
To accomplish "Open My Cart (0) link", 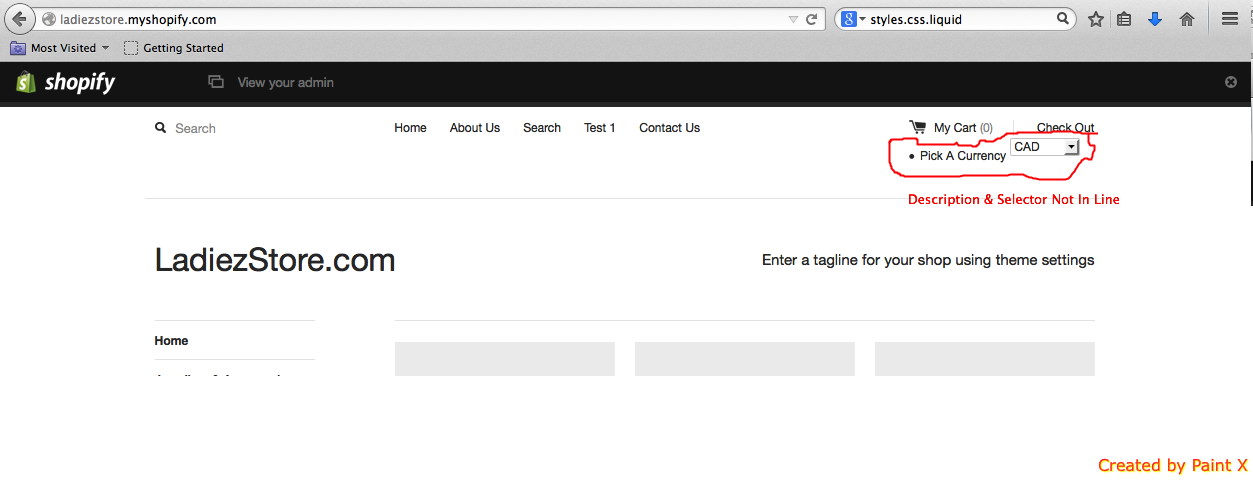I will coord(963,128).
